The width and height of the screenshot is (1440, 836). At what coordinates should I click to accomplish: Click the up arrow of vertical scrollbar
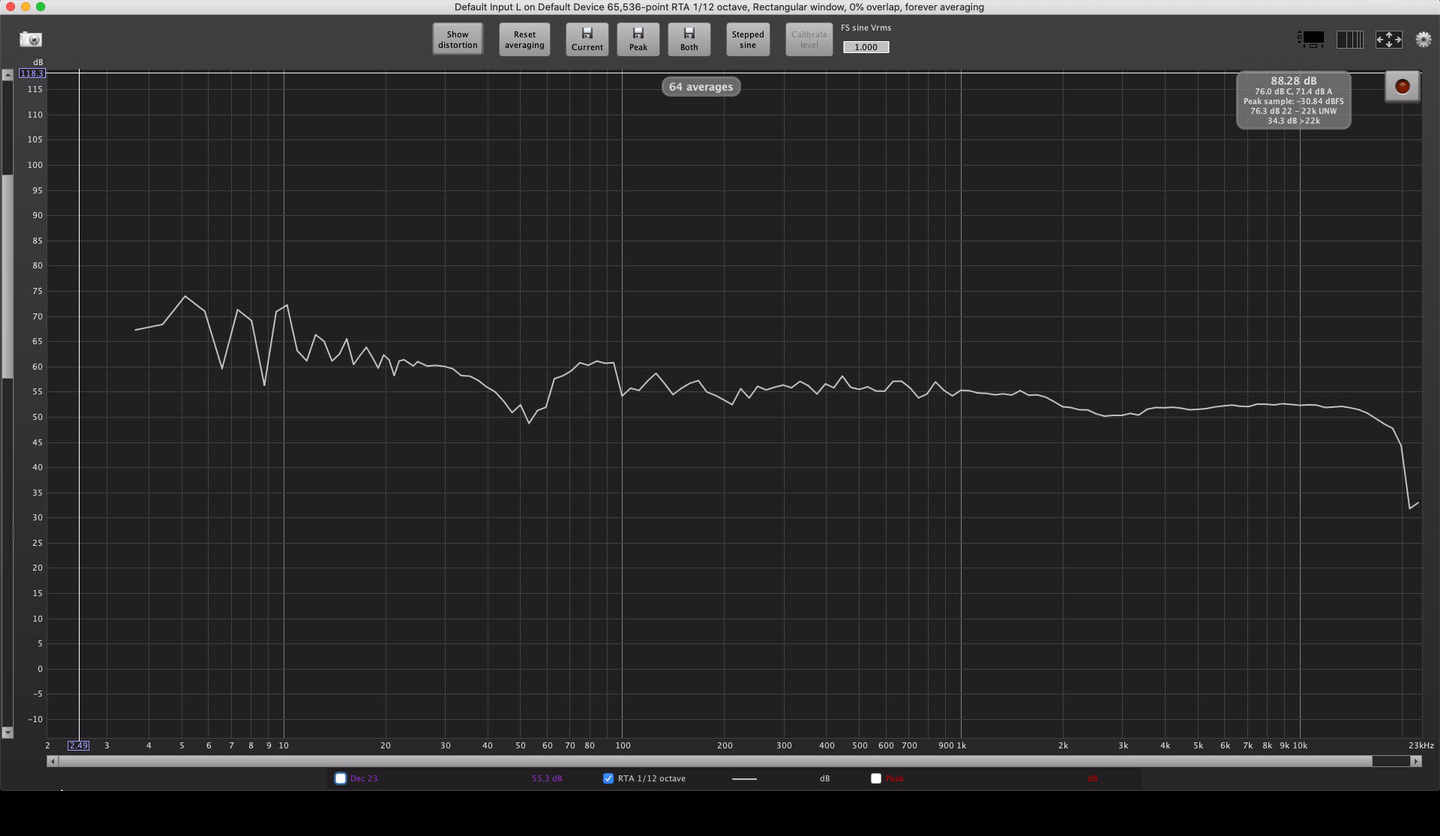point(7,74)
